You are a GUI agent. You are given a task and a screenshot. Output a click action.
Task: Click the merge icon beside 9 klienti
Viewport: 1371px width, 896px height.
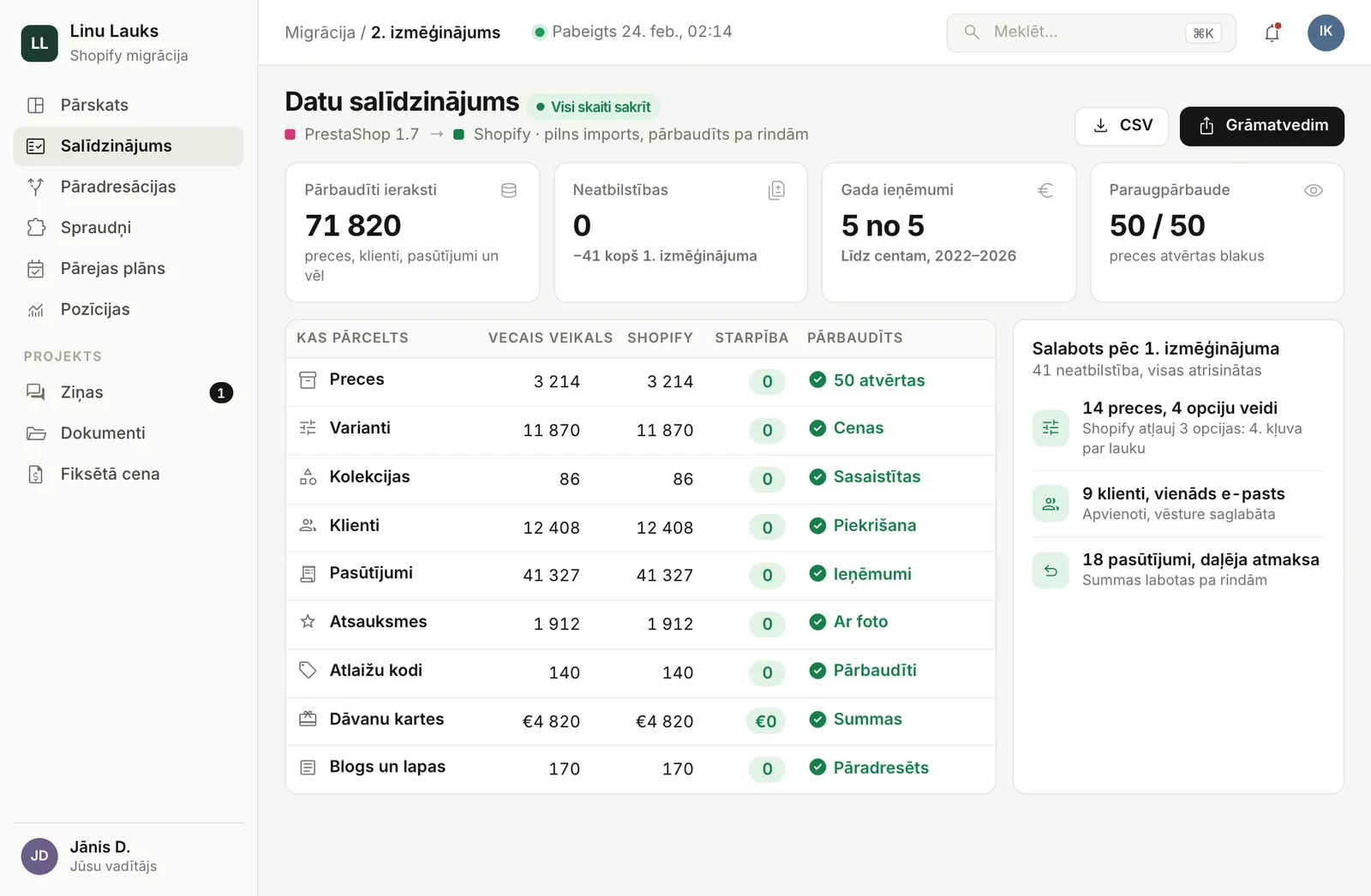click(x=1051, y=504)
